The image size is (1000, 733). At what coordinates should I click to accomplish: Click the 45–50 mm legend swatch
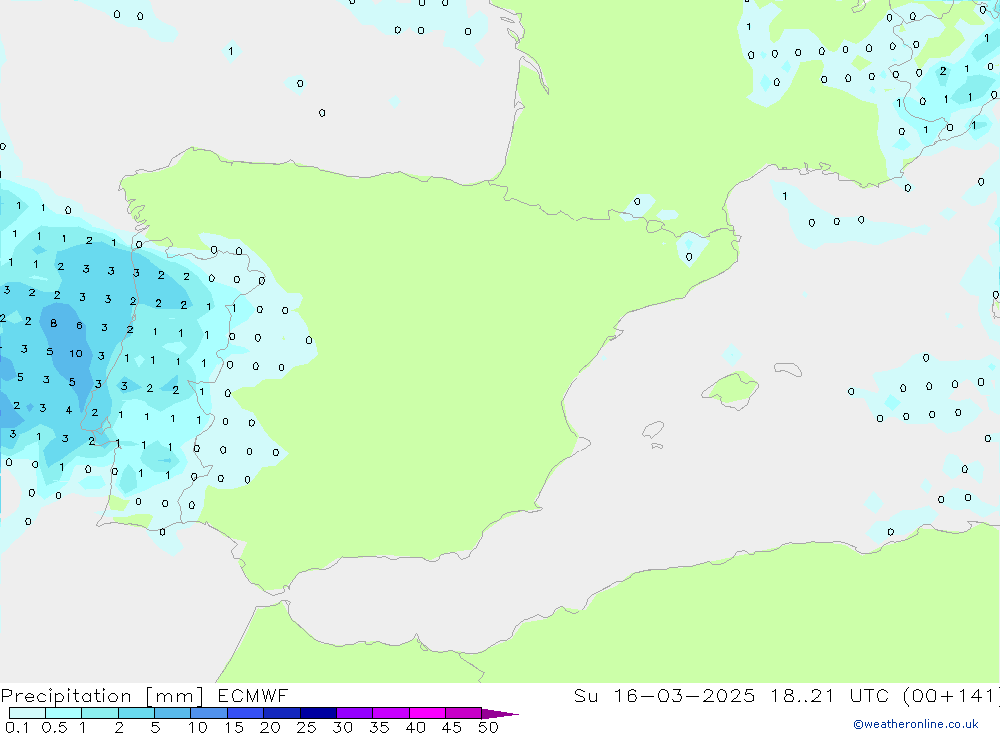[x=464, y=713]
